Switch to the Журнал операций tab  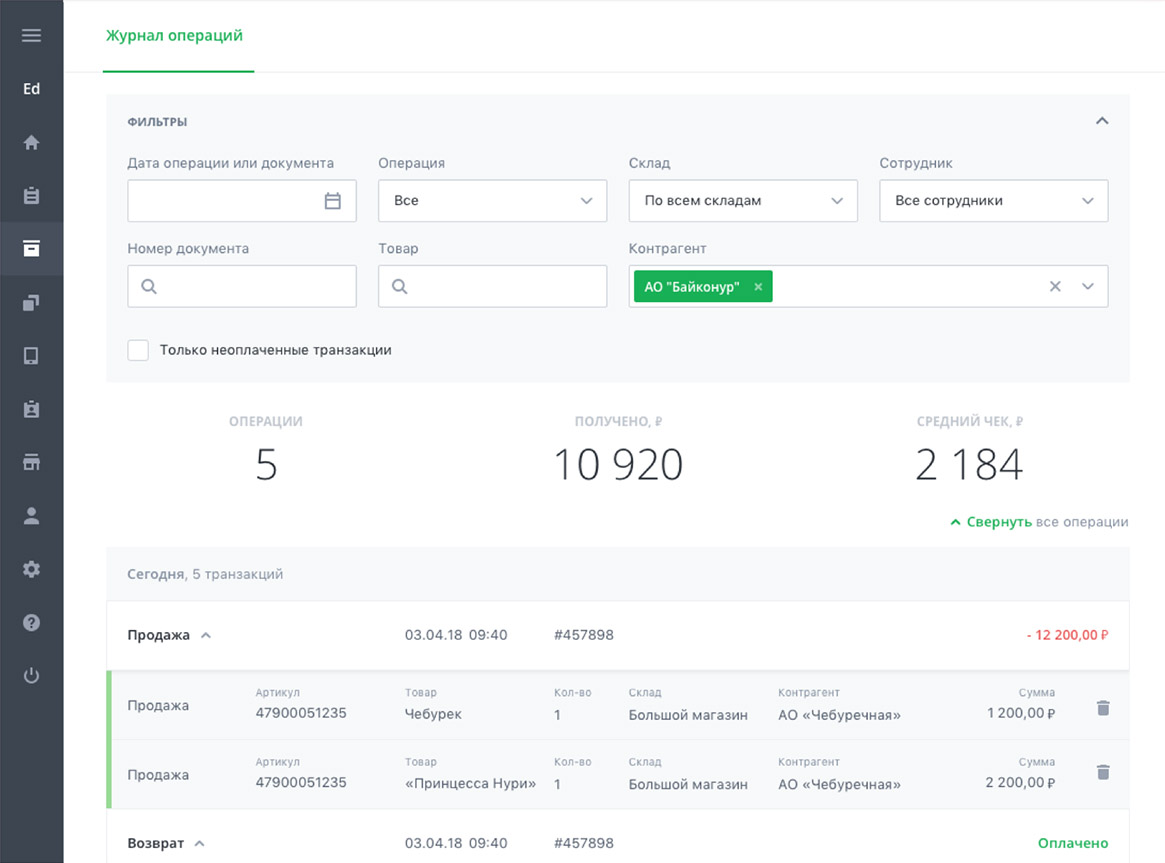174,36
